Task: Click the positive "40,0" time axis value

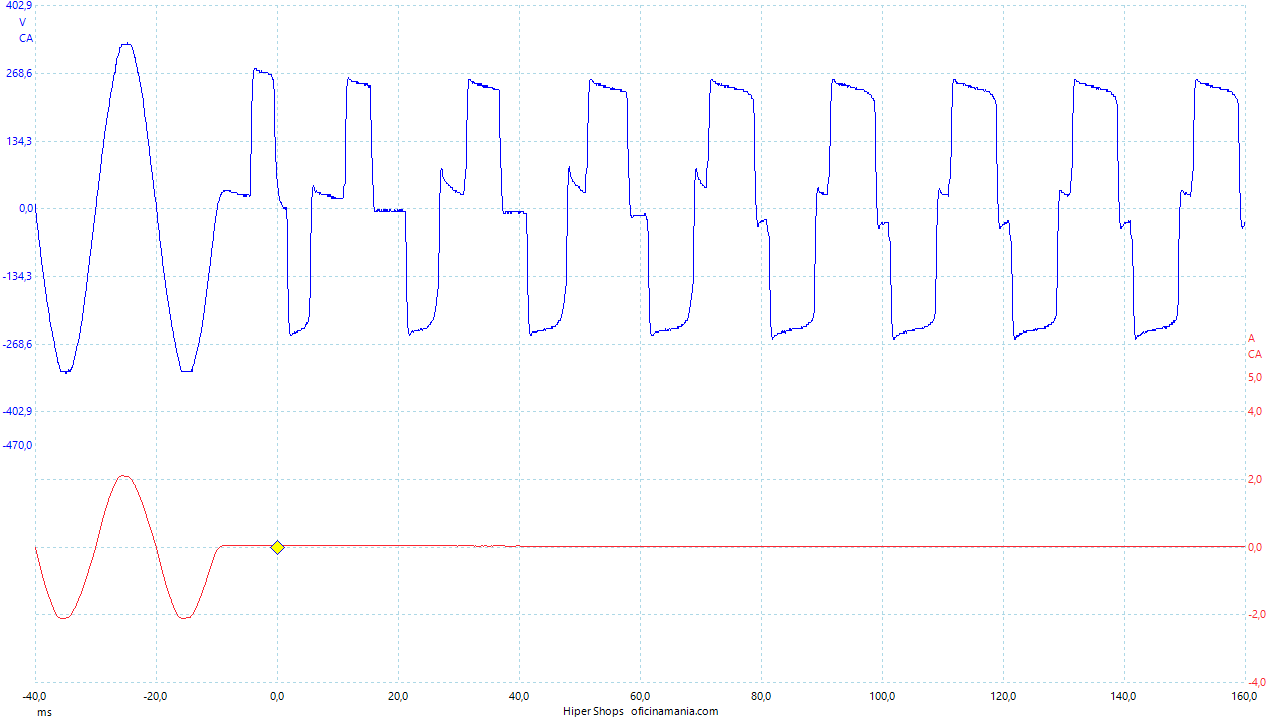Action: click(519, 696)
